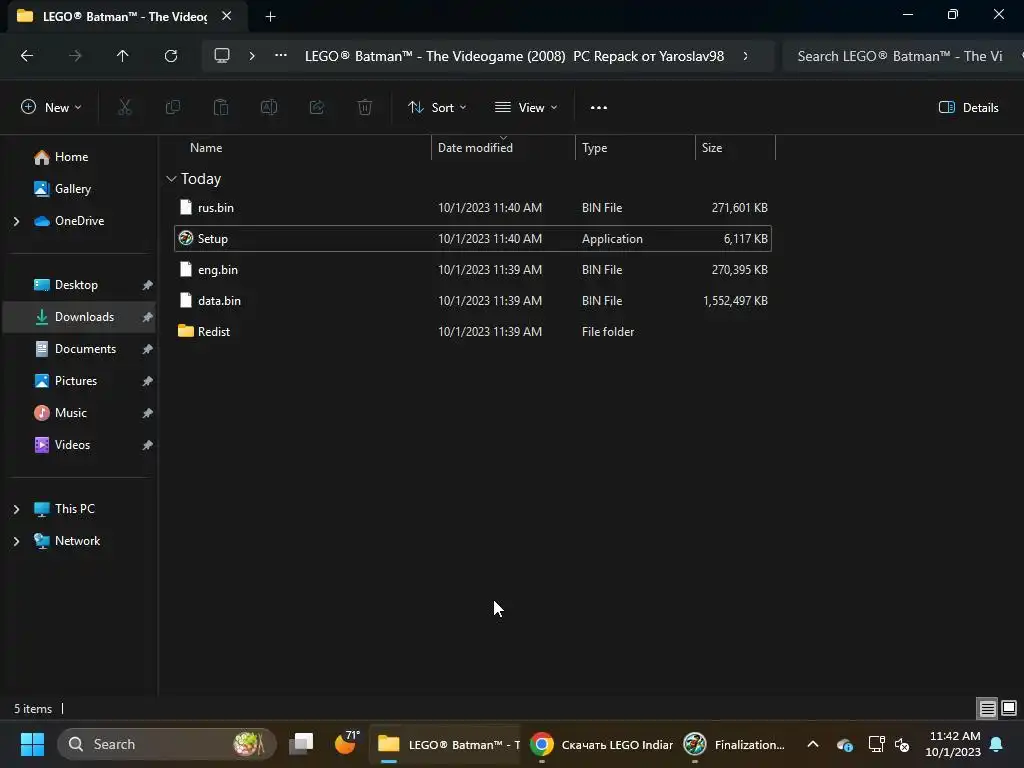Expand breadcrumb chevron after folder name
This screenshot has width=1024, height=768.
tap(745, 56)
